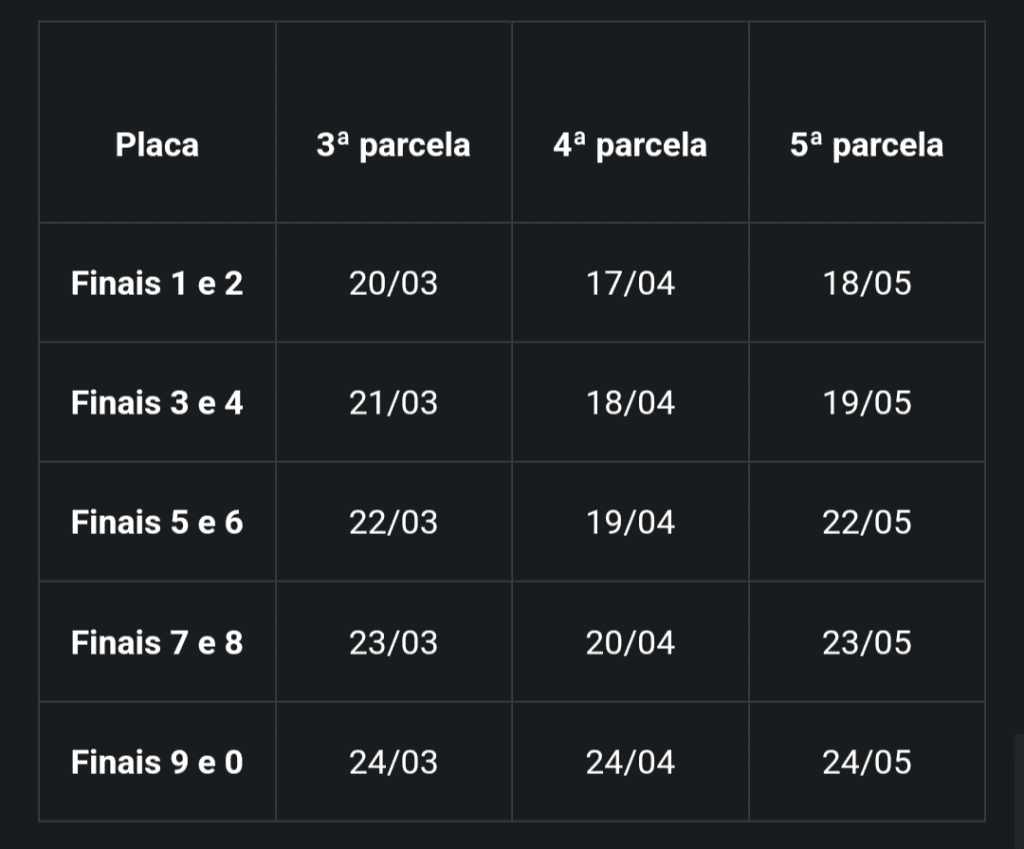Viewport: 1024px width, 849px height.
Task: Click the 24/05 date cell
Action: [867, 762]
